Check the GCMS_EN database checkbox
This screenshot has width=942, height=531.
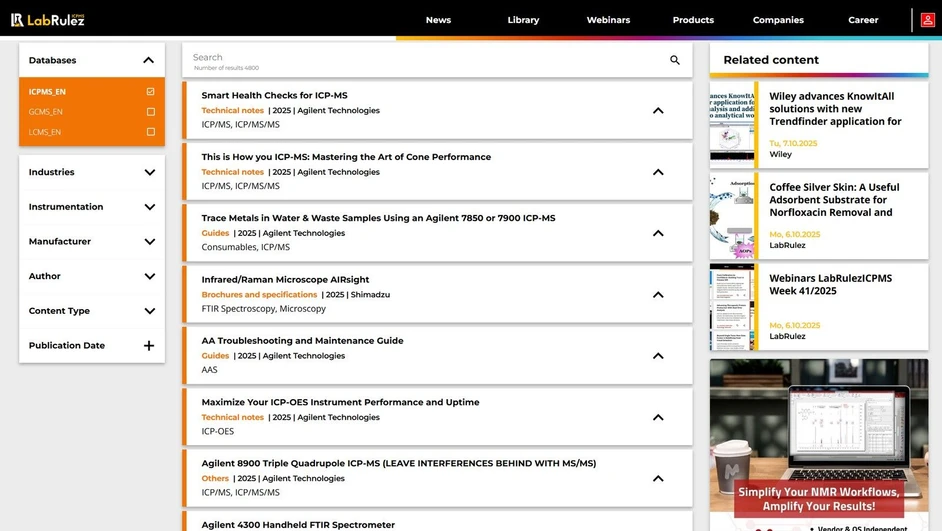150,112
